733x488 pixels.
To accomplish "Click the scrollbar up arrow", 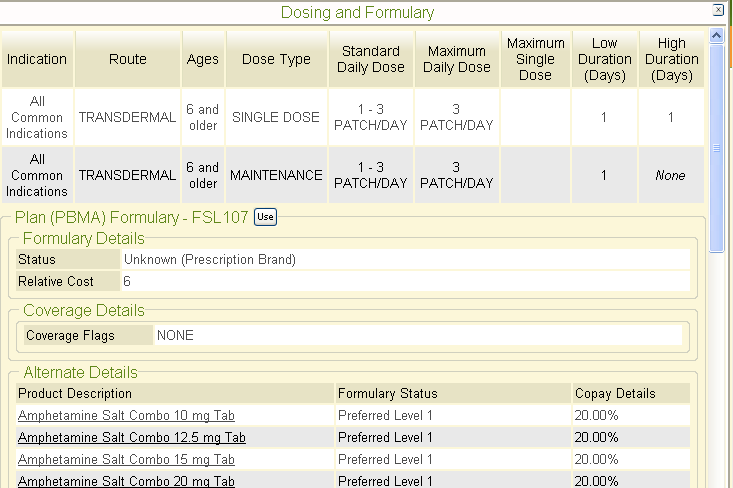I will click(716, 36).
